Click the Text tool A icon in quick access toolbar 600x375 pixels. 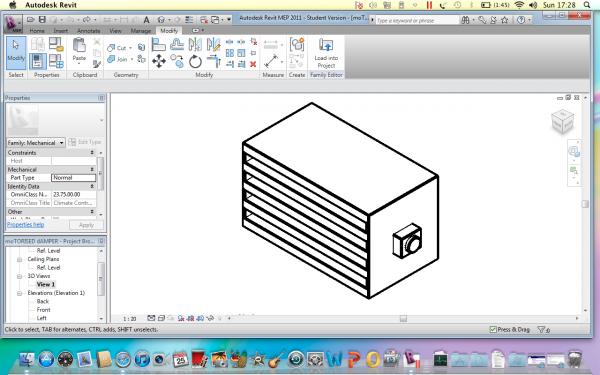(147, 20)
